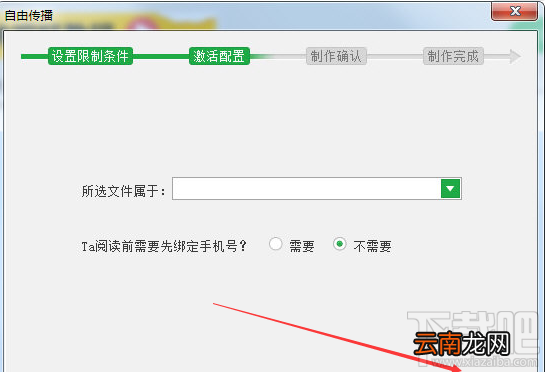Select the 不需要 radio button
Image resolution: width=547 pixels, height=372 pixels.
[x=339, y=244]
